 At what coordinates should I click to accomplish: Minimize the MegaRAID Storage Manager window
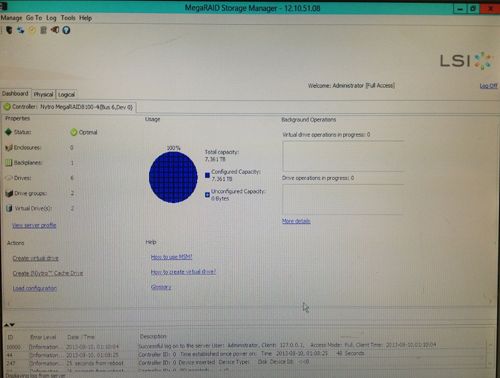click(460, 9)
